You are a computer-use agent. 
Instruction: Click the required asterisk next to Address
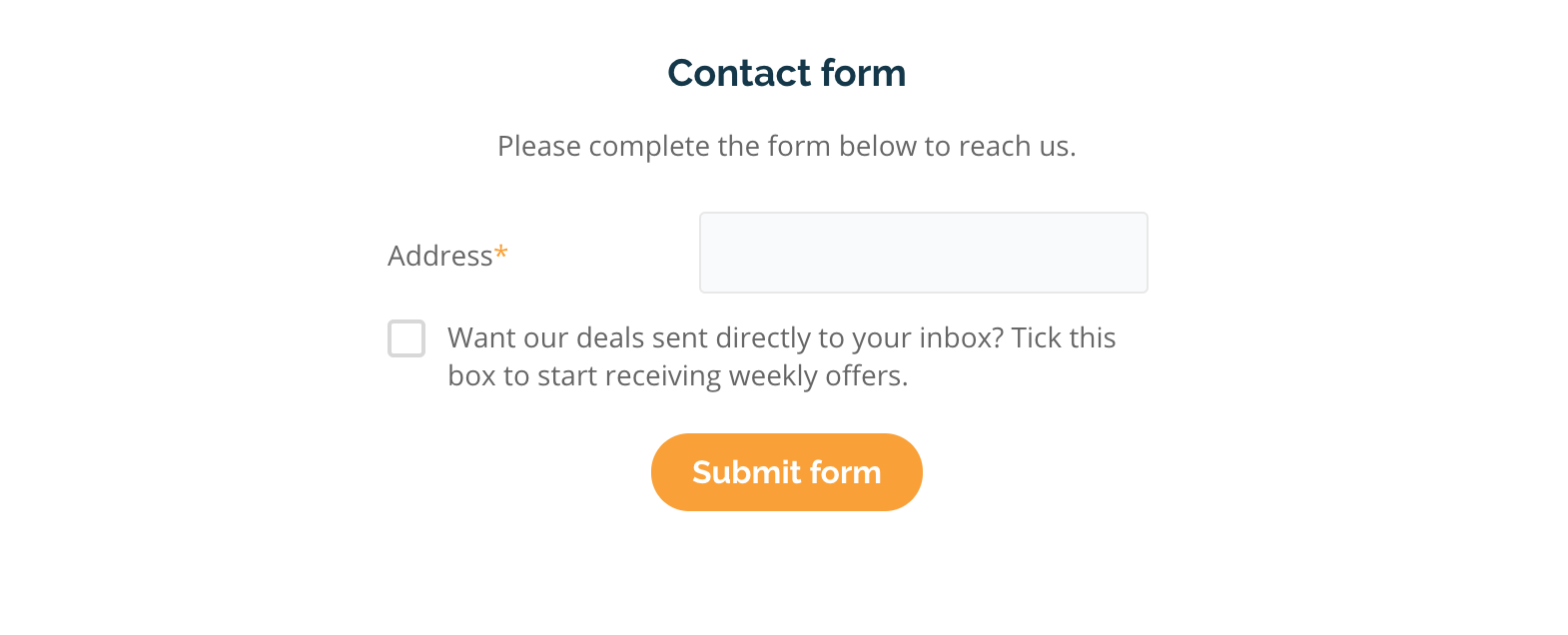[x=501, y=252]
